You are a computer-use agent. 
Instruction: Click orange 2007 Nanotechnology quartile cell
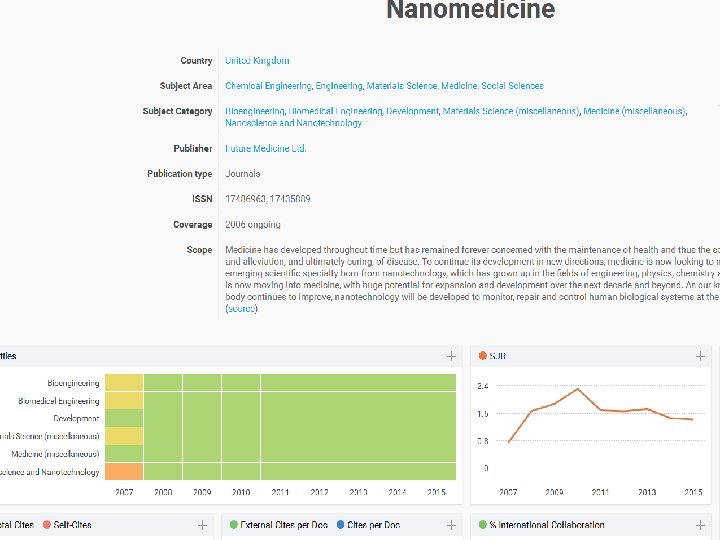[x=124, y=471]
